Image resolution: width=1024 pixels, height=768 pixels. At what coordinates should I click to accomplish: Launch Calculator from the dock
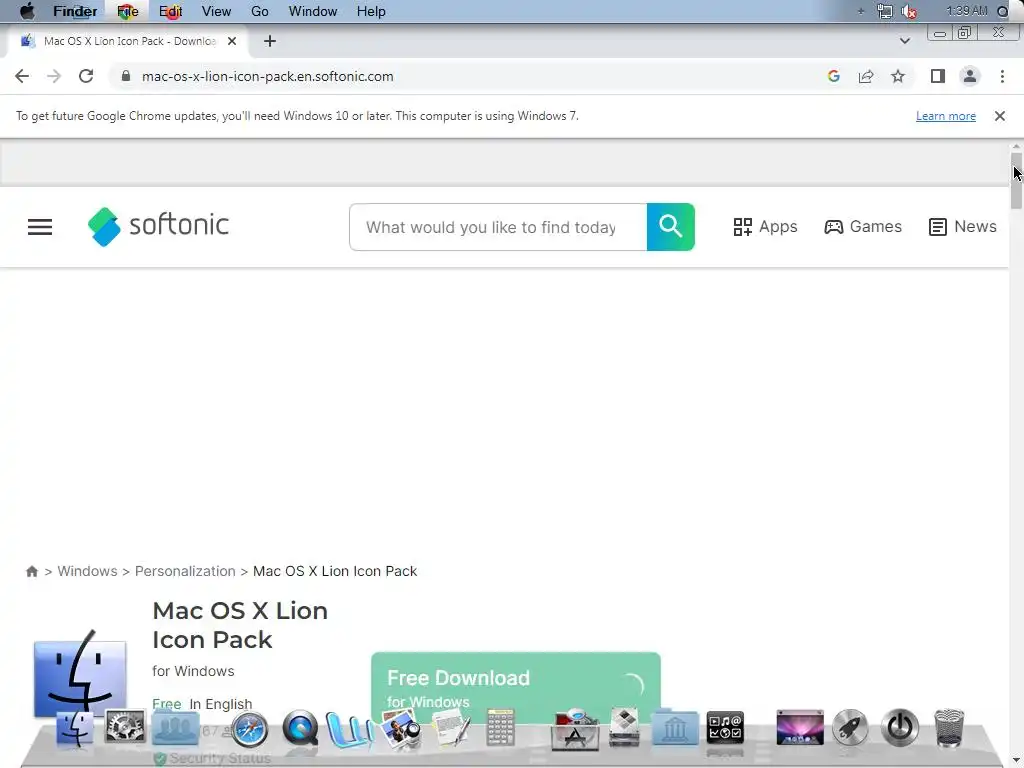pos(500,728)
